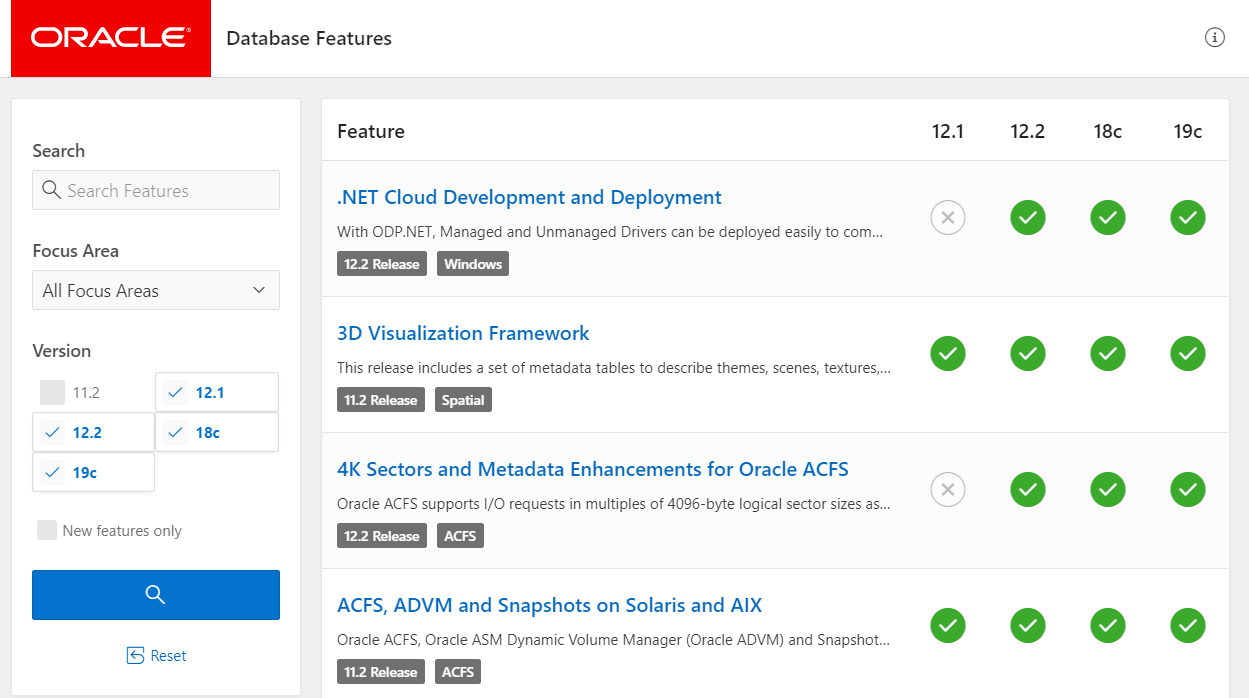Open 3D Visualization Framework feature
The image size is (1249, 698).
pos(463,333)
